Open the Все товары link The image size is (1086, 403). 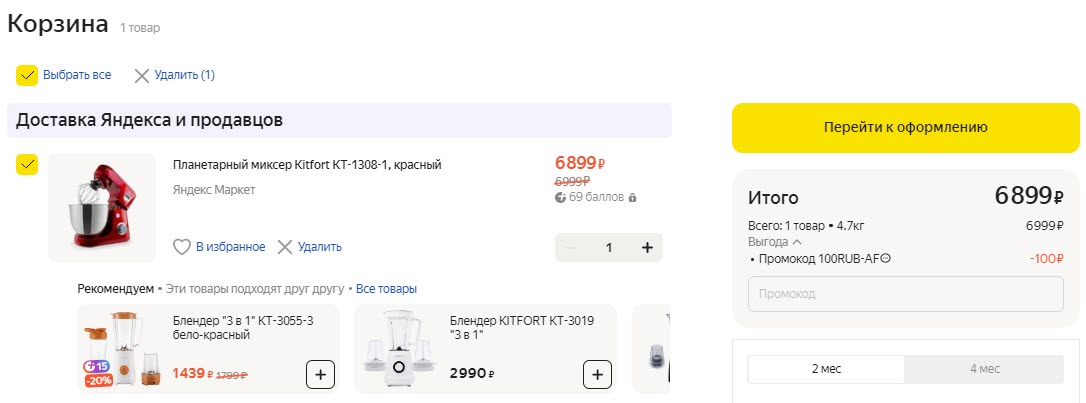point(386,289)
